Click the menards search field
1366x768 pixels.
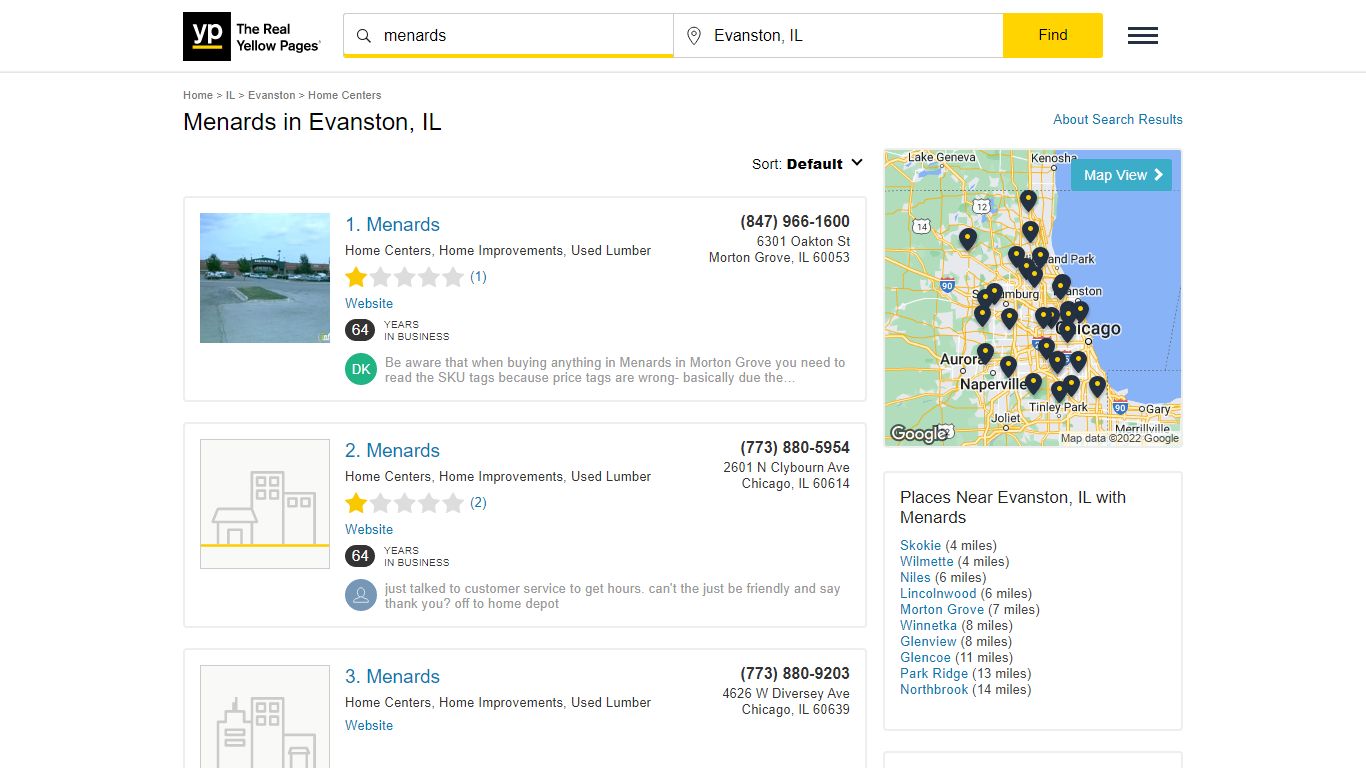508,35
